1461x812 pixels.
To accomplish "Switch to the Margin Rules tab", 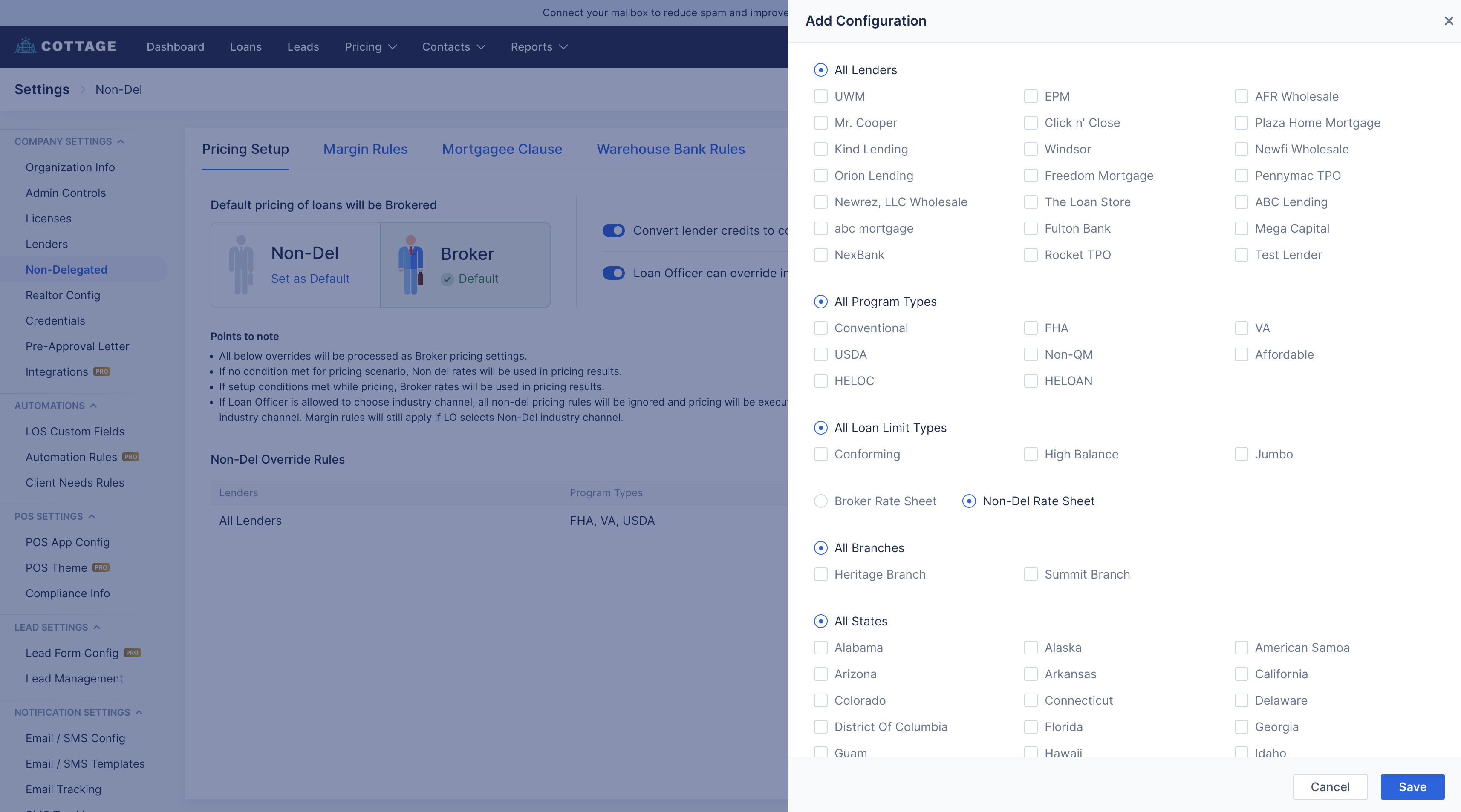I will 365,149.
